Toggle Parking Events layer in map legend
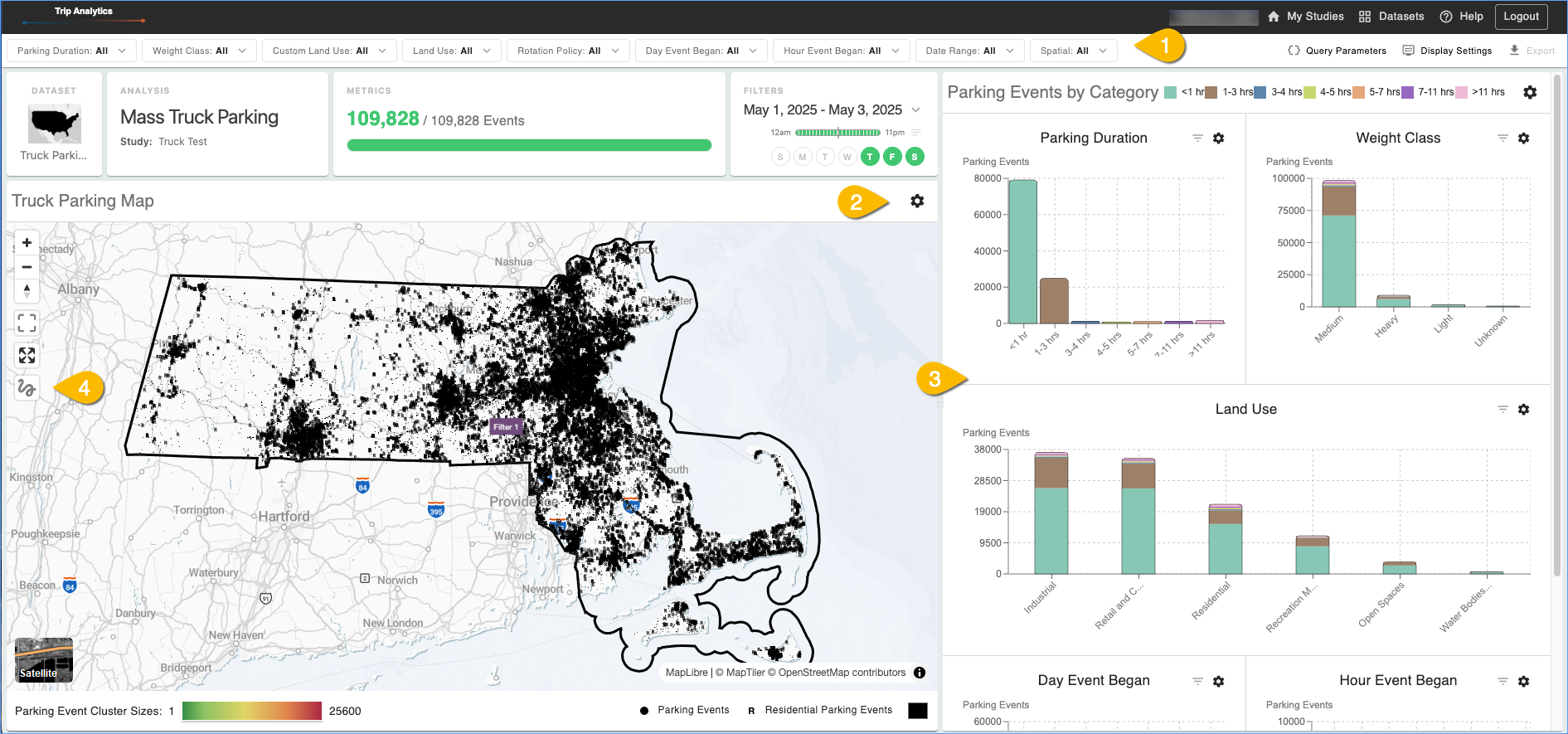The width and height of the screenshot is (1568, 734). [685, 710]
